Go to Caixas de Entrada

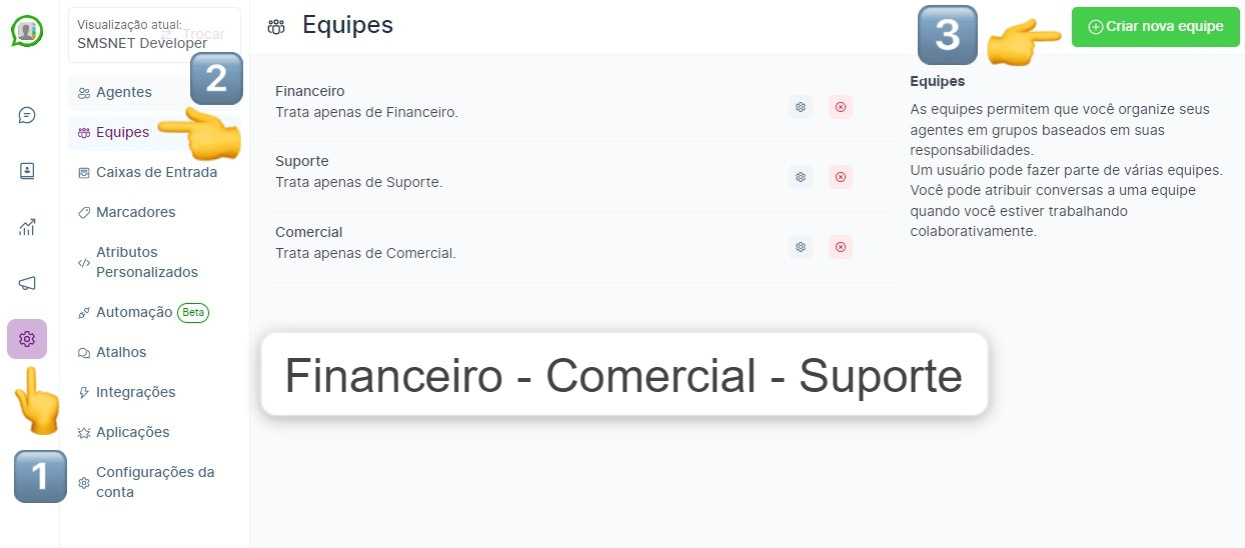point(156,172)
